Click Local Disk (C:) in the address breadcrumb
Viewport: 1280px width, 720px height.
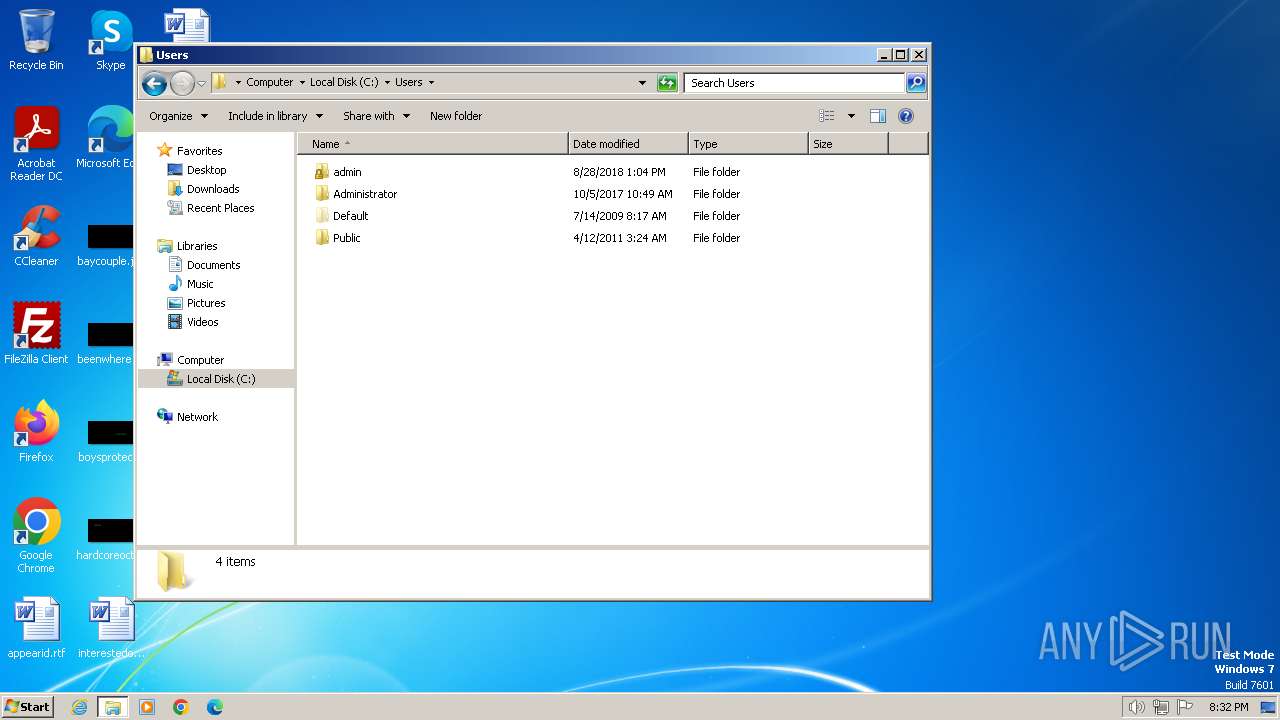pos(344,83)
